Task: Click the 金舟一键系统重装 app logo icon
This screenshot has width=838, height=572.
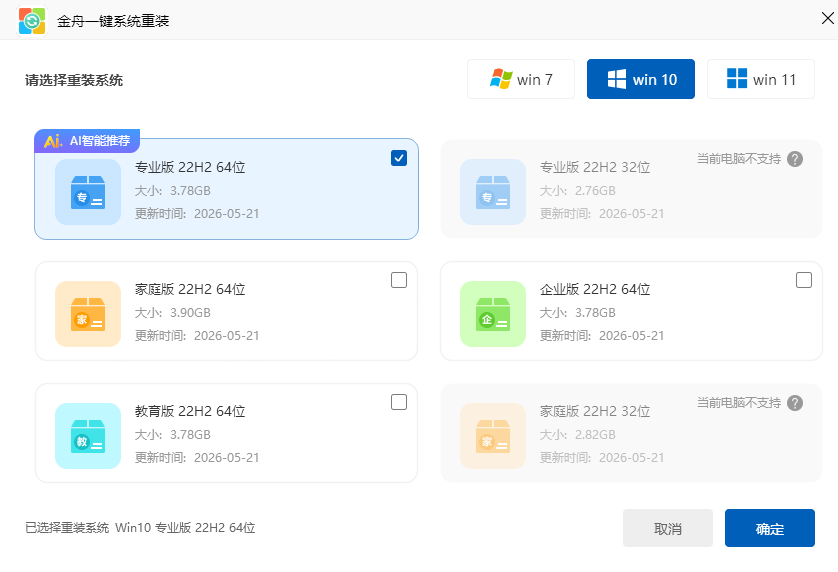Action: point(32,21)
